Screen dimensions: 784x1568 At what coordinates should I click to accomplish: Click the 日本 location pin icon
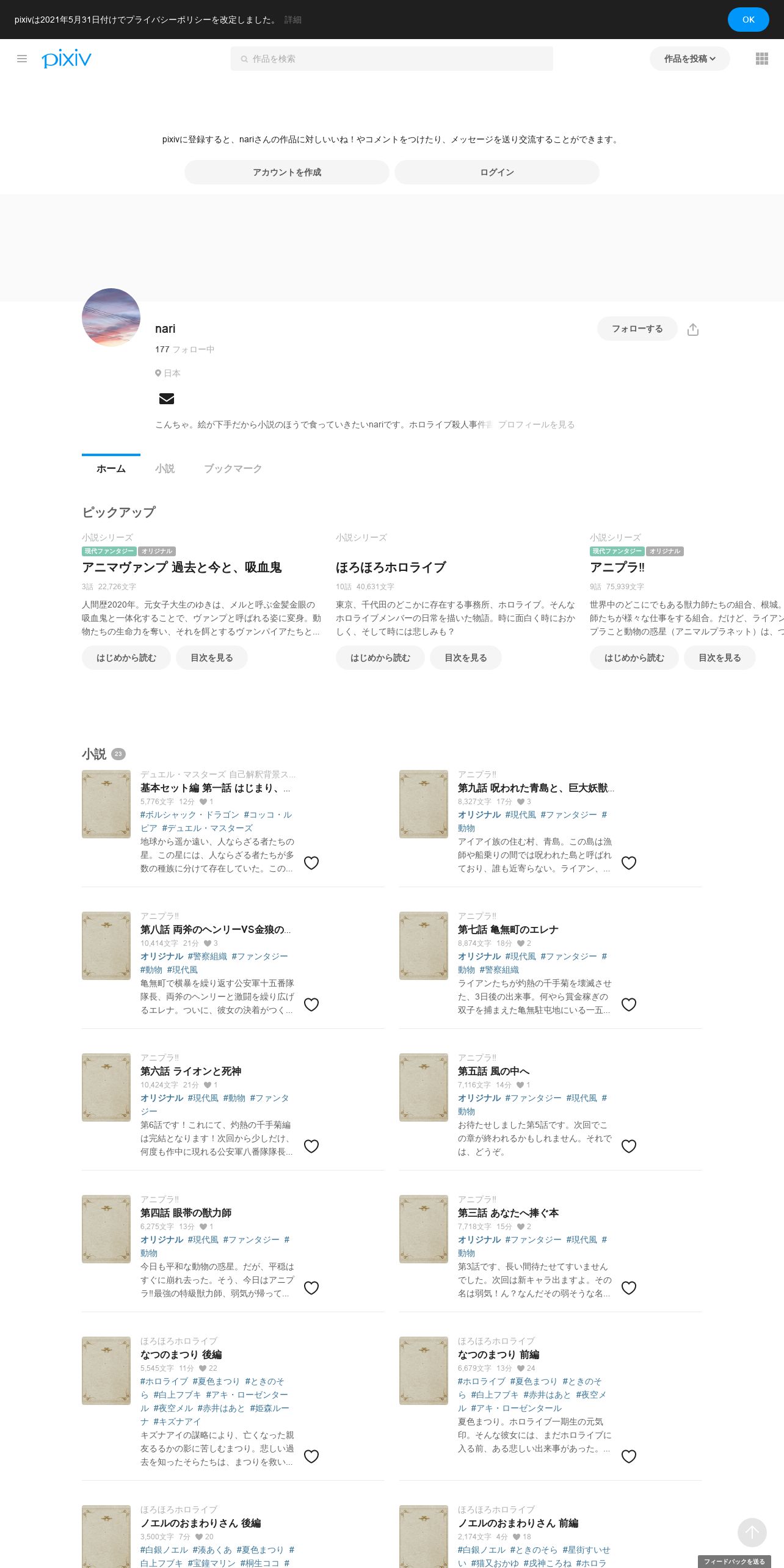click(158, 373)
